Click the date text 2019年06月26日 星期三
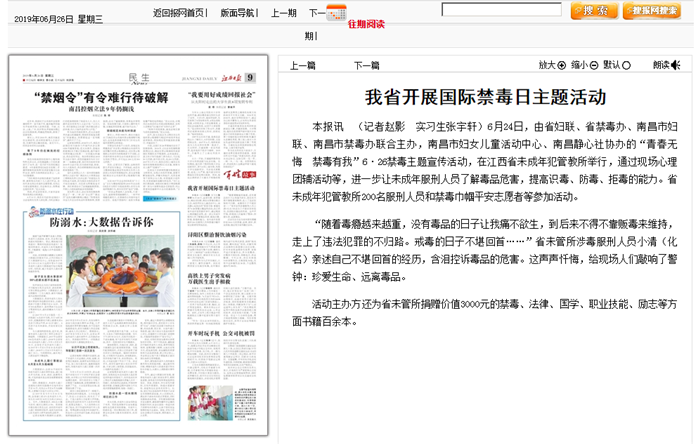Image resolution: width=700 pixels, height=444 pixels. pyautogui.click(x=58, y=19)
